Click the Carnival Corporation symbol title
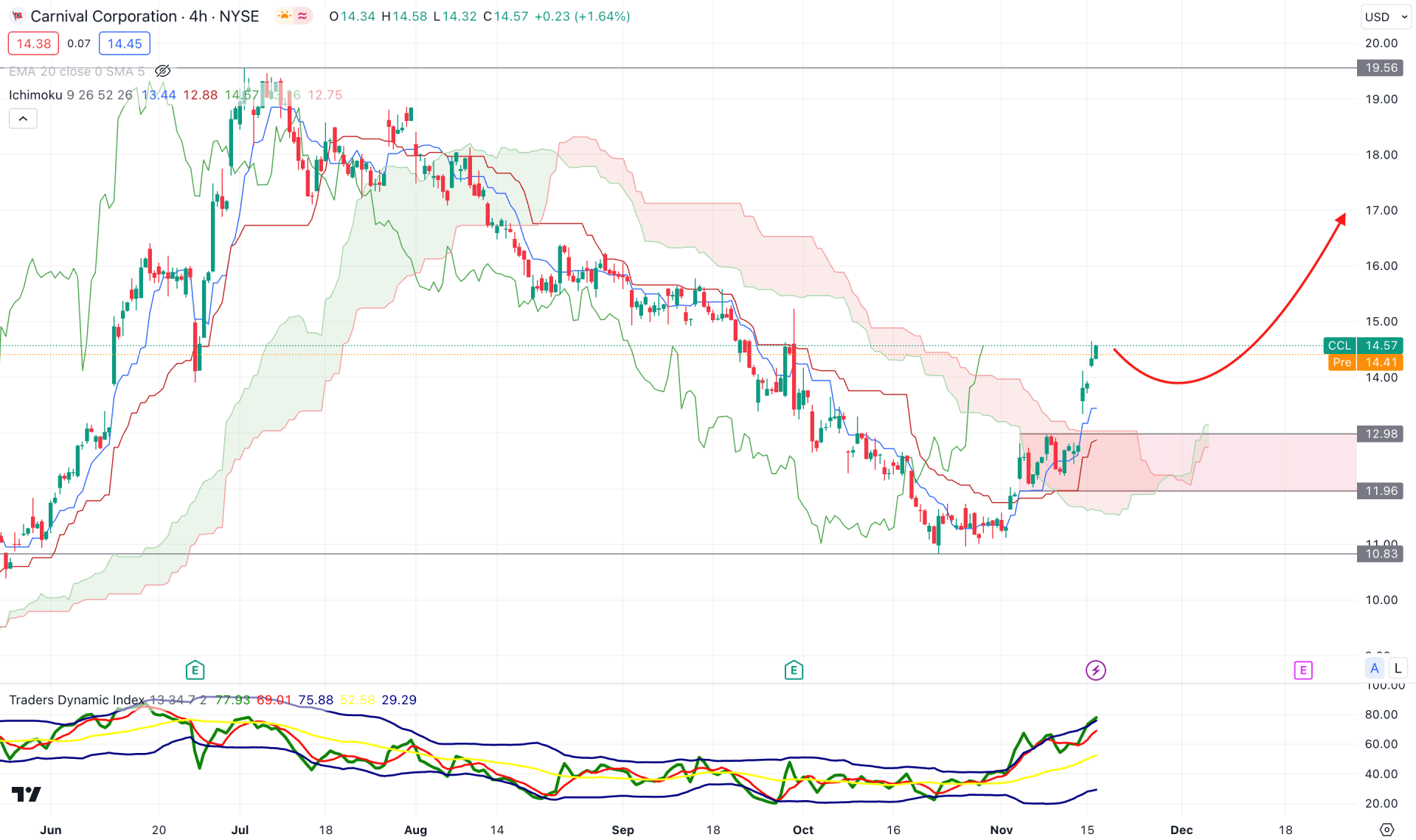The image size is (1416, 840). pyautogui.click(x=104, y=16)
